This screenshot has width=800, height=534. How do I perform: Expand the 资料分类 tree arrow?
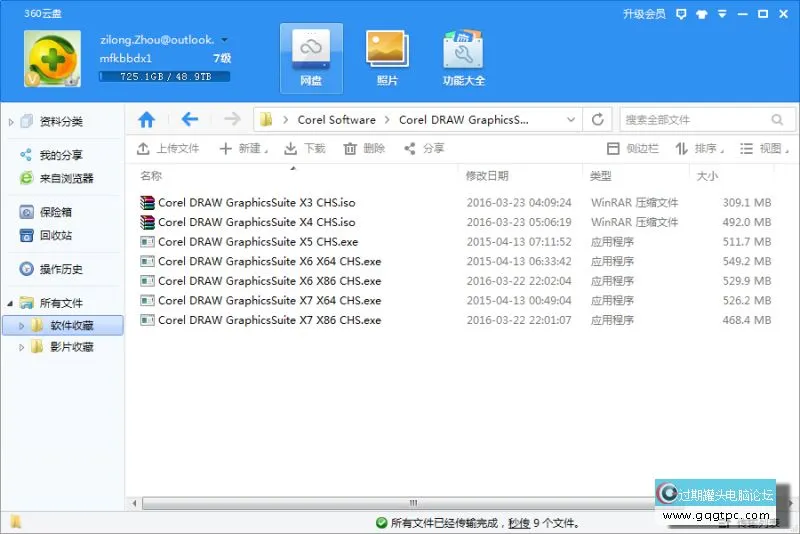pyautogui.click(x=11, y=122)
